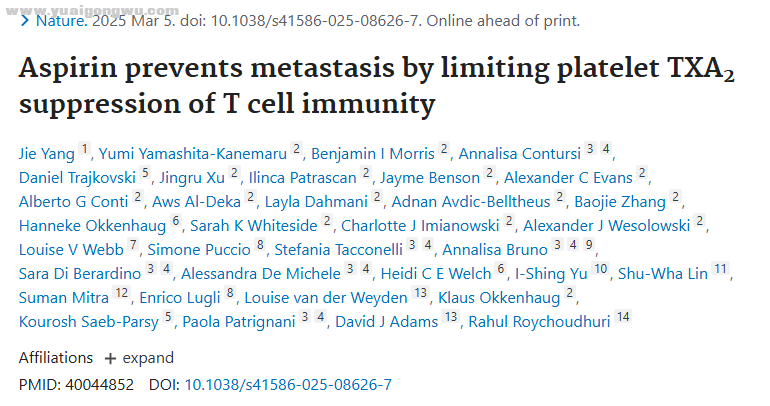This screenshot has height=406, width=770.
Task: Select author Rahul Roychoudhuri
Action: (539, 322)
